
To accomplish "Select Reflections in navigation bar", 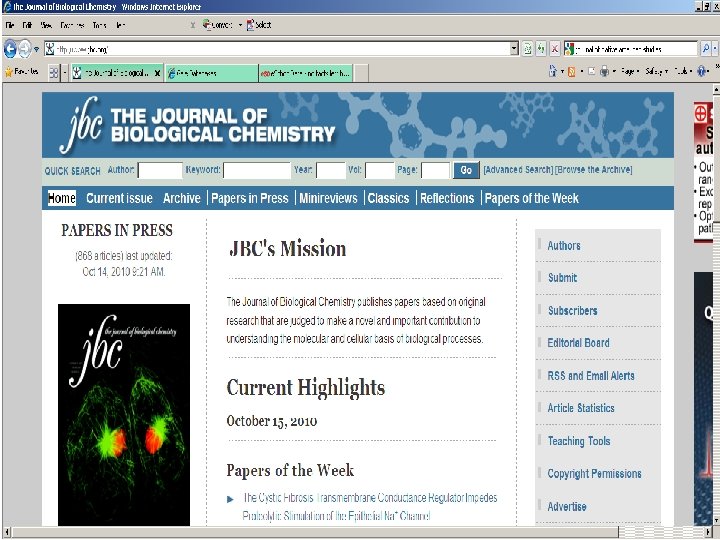I will [x=447, y=198].
